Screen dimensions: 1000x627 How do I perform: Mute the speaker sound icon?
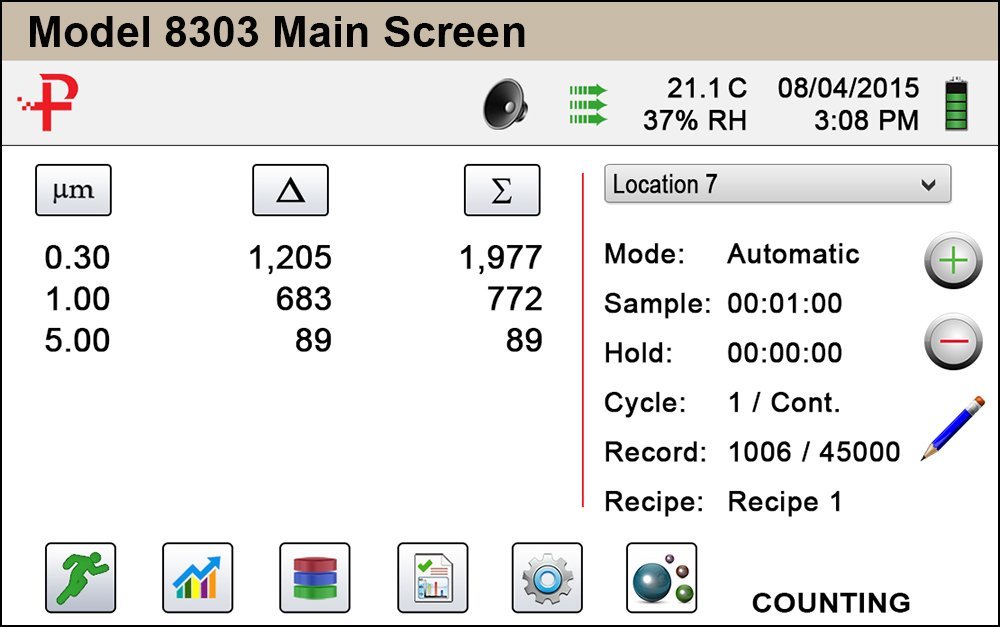pos(505,104)
